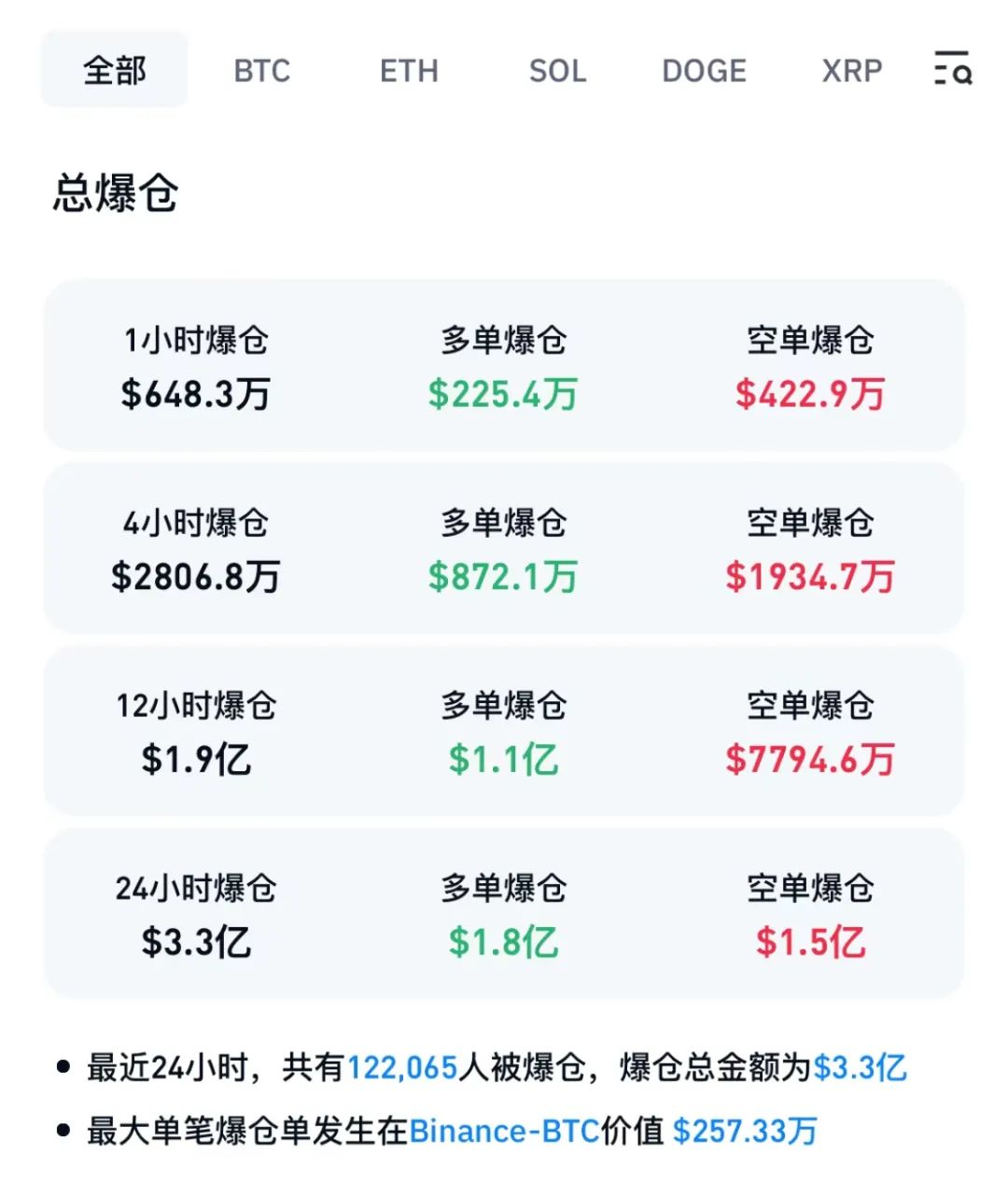Click the $225.4万 long liquidation value
The image size is (1008, 1195).
[505, 394]
